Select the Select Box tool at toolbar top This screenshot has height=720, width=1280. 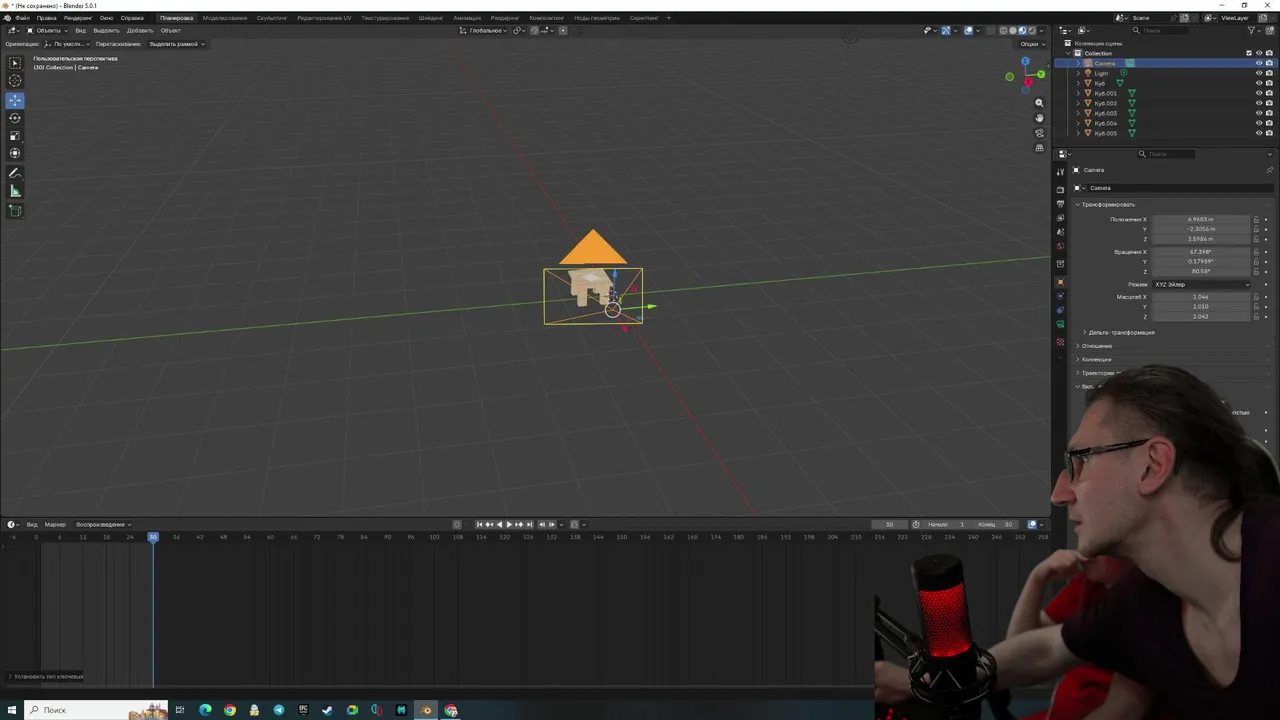[x=15, y=63]
